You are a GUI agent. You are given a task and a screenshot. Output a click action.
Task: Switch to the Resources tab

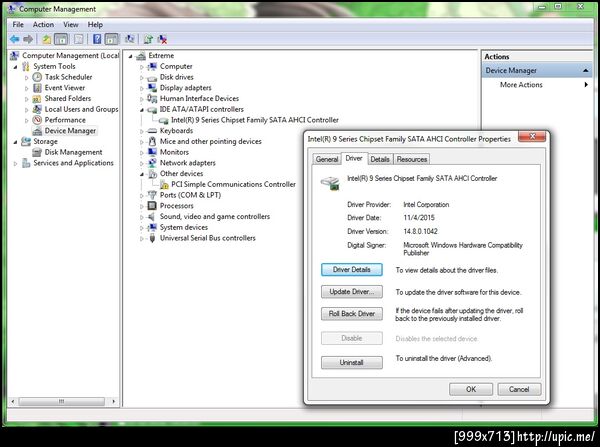tap(412, 159)
